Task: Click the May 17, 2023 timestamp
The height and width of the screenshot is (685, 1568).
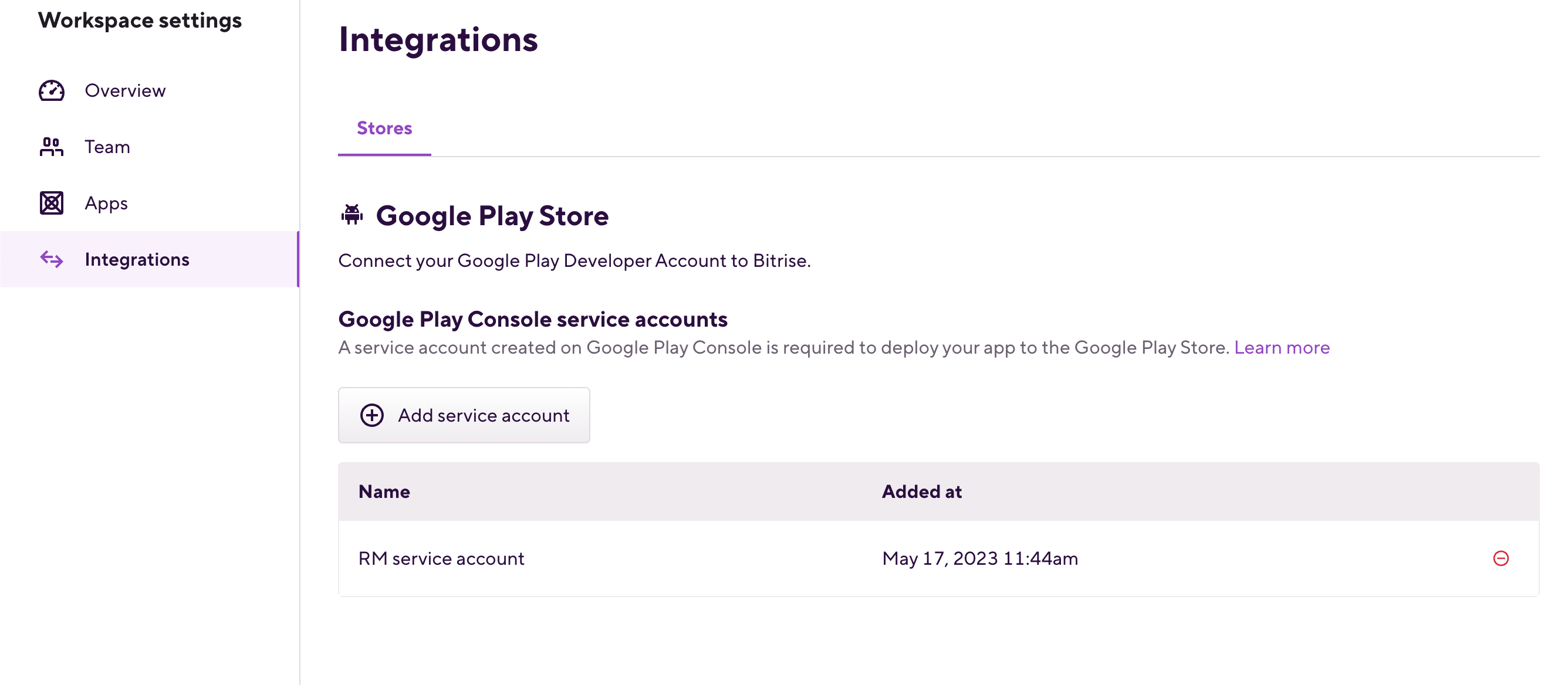Action: pyautogui.click(x=979, y=558)
